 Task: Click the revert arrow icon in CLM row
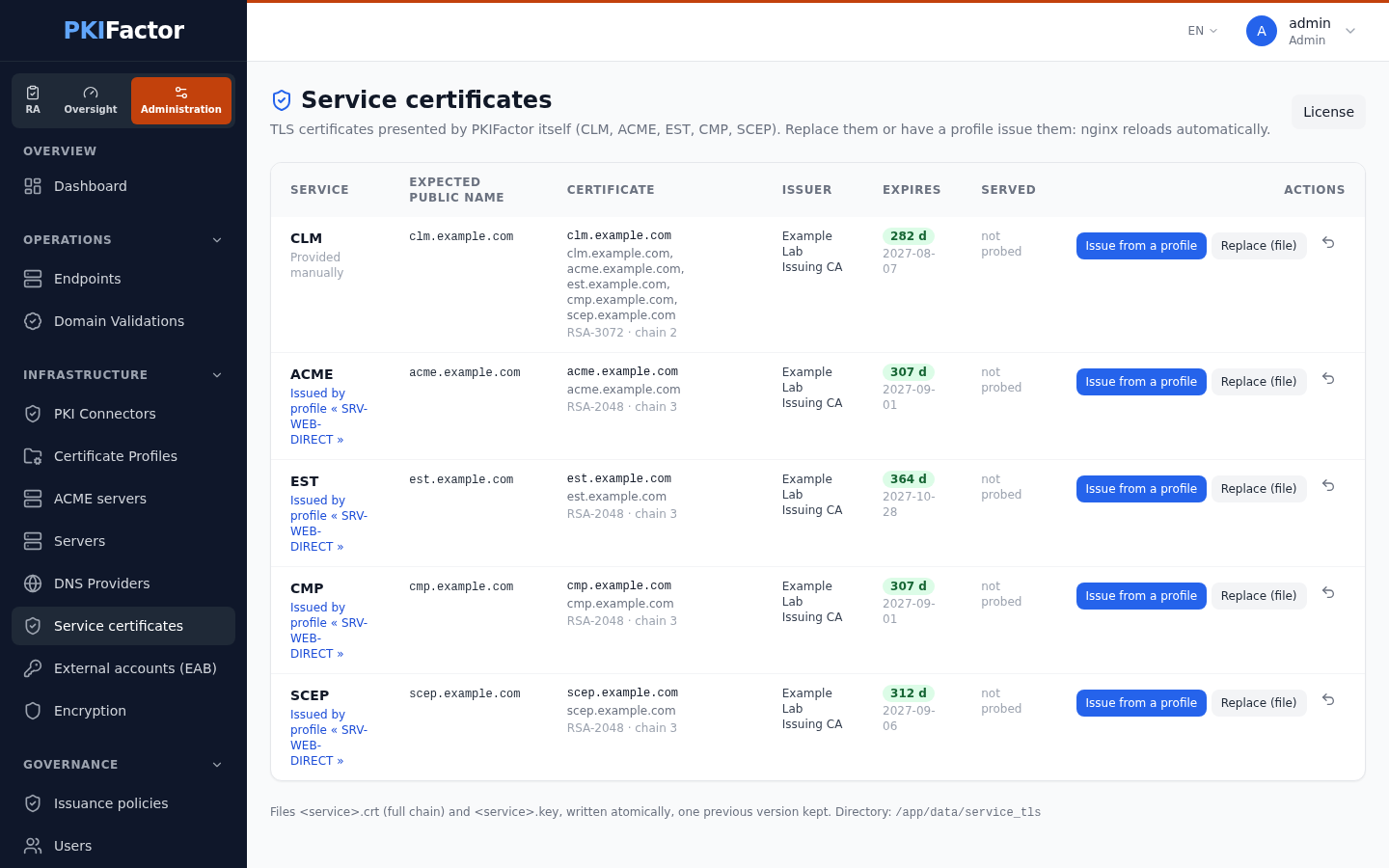pos(1328,243)
